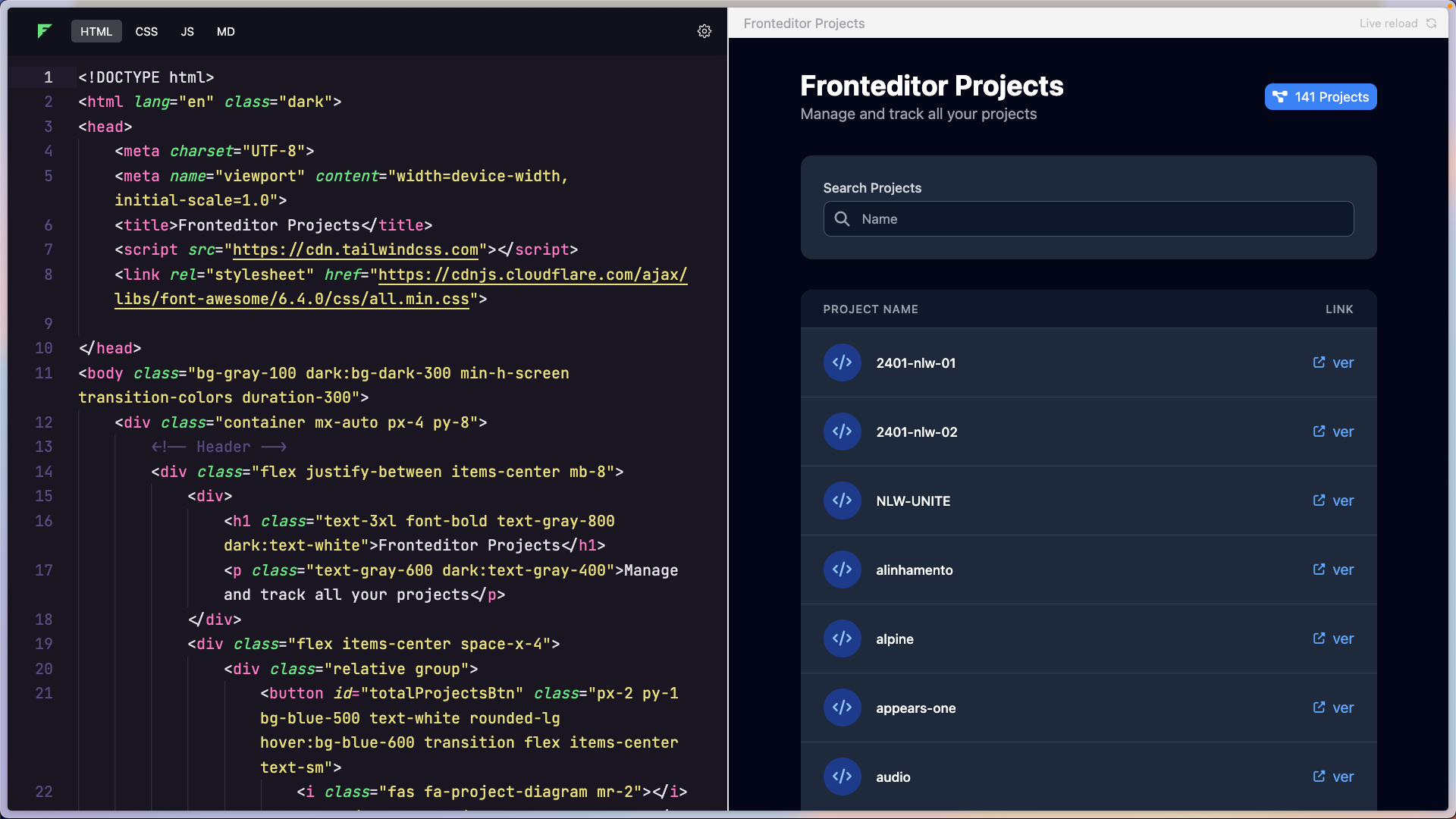Open the JS editor tab
Screen dimensions: 1456x819
(x=187, y=31)
